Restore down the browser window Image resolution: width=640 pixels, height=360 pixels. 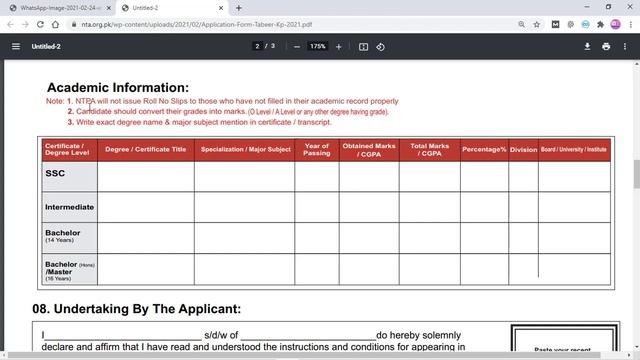pos(608,7)
